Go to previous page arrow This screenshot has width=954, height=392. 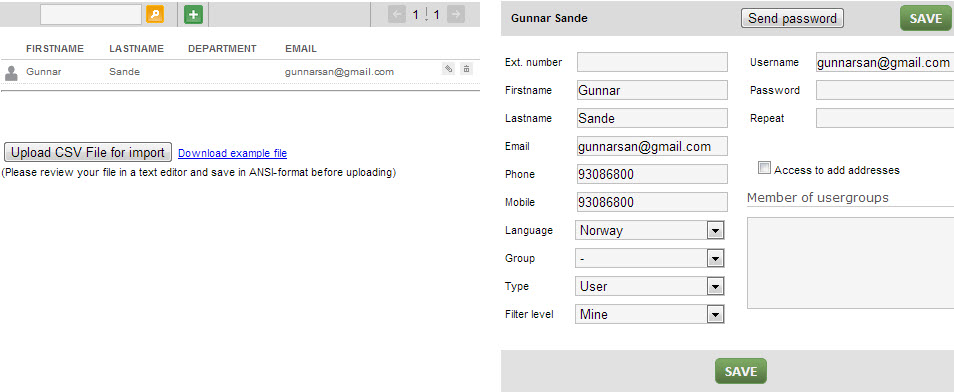[x=397, y=15]
